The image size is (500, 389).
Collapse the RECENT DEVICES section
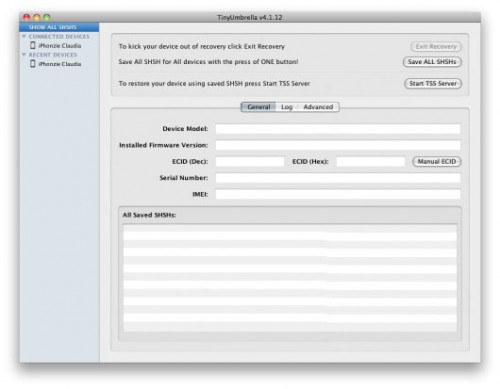coord(24,54)
